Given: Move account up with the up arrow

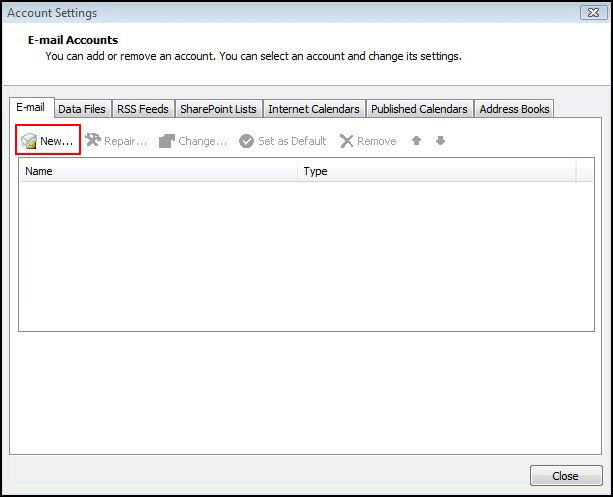Looking at the screenshot, I should (417, 141).
